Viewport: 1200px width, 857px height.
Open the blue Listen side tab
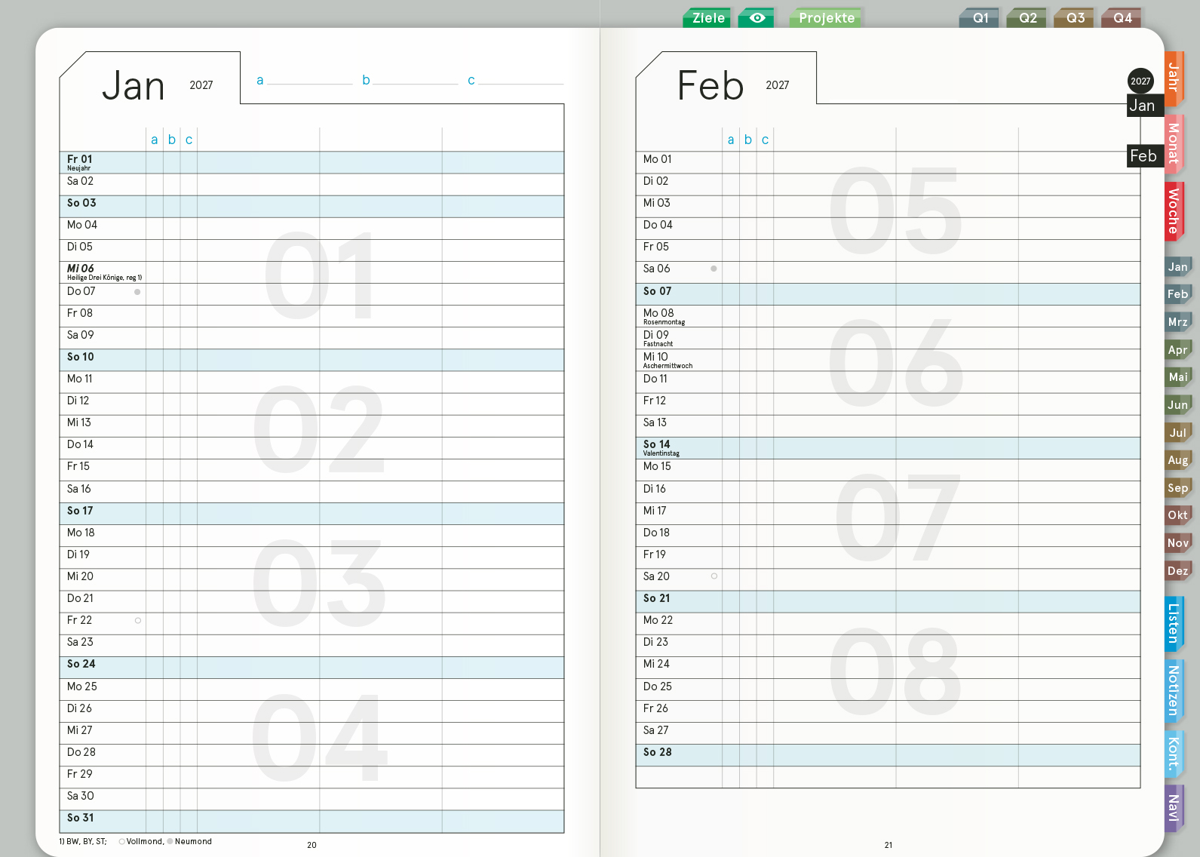tap(1174, 623)
